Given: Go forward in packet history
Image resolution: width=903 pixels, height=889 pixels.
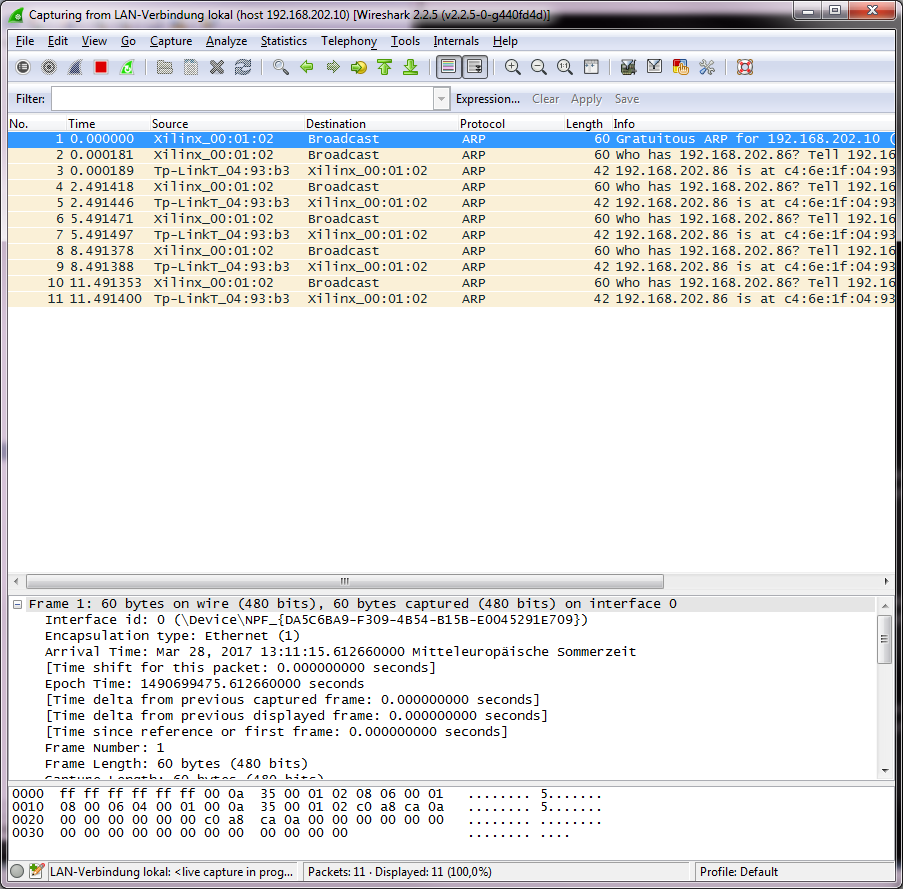Looking at the screenshot, I should [x=333, y=67].
